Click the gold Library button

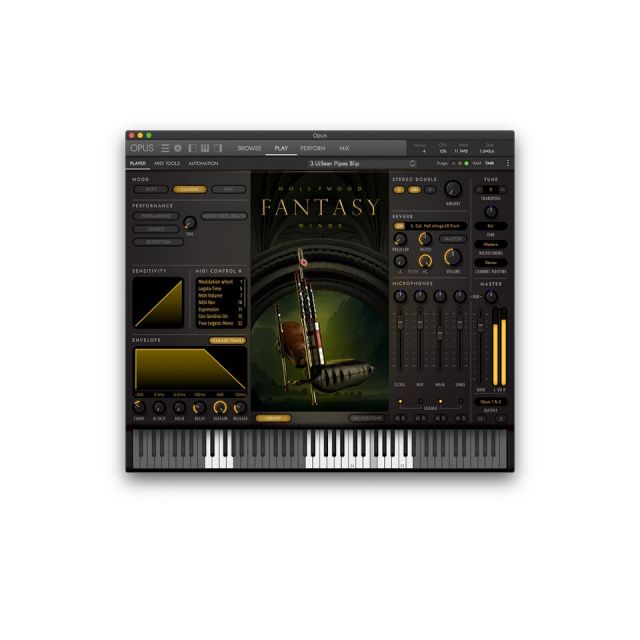click(x=273, y=418)
